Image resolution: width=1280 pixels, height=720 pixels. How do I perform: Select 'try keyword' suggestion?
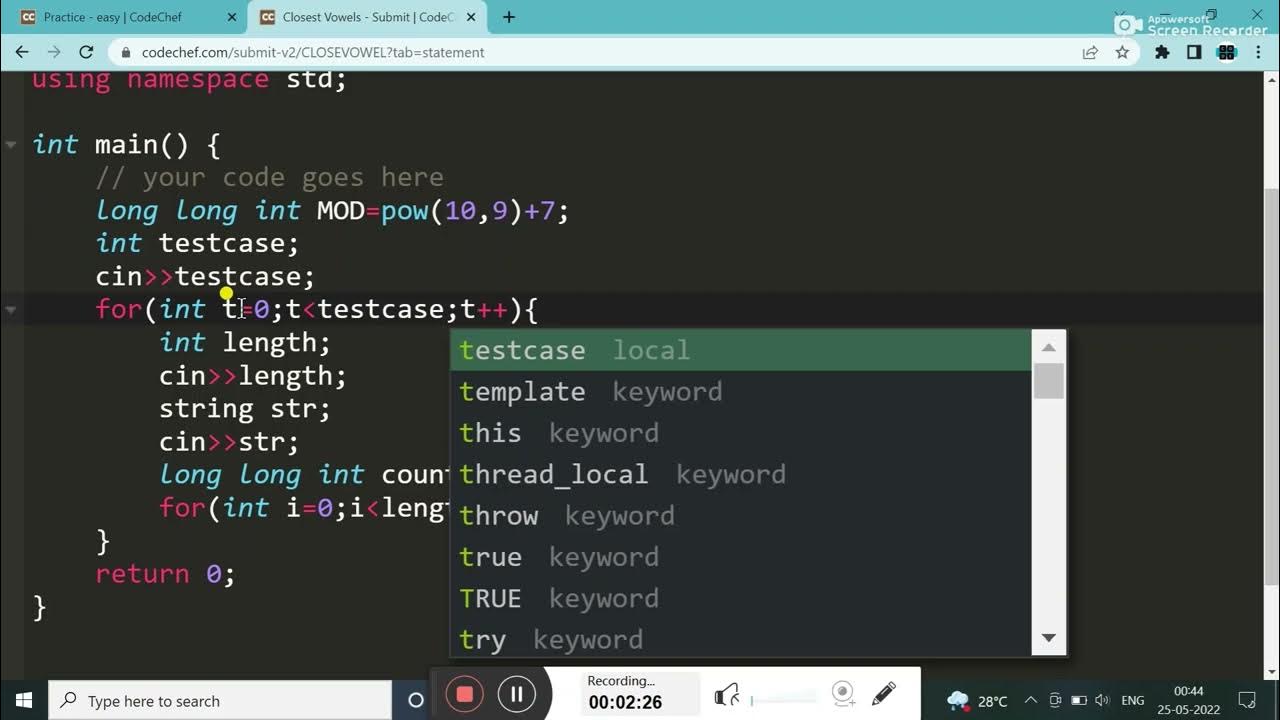pyautogui.click(x=740, y=639)
